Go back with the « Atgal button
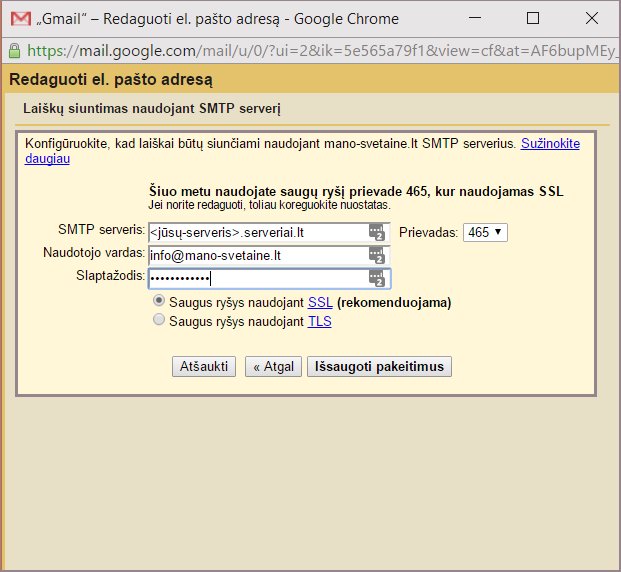This screenshot has height=572, width=621. [273, 367]
